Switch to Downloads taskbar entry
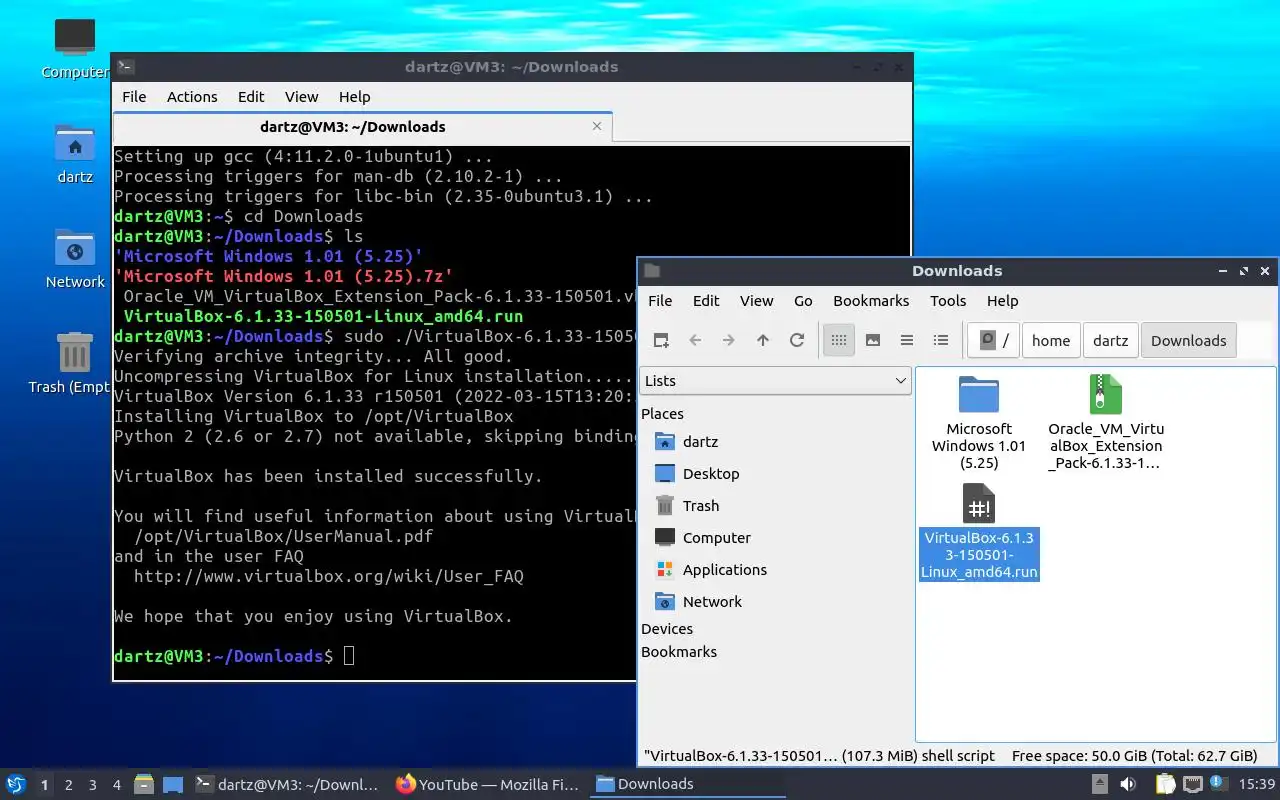Viewport: 1280px width, 800px height. point(688,784)
